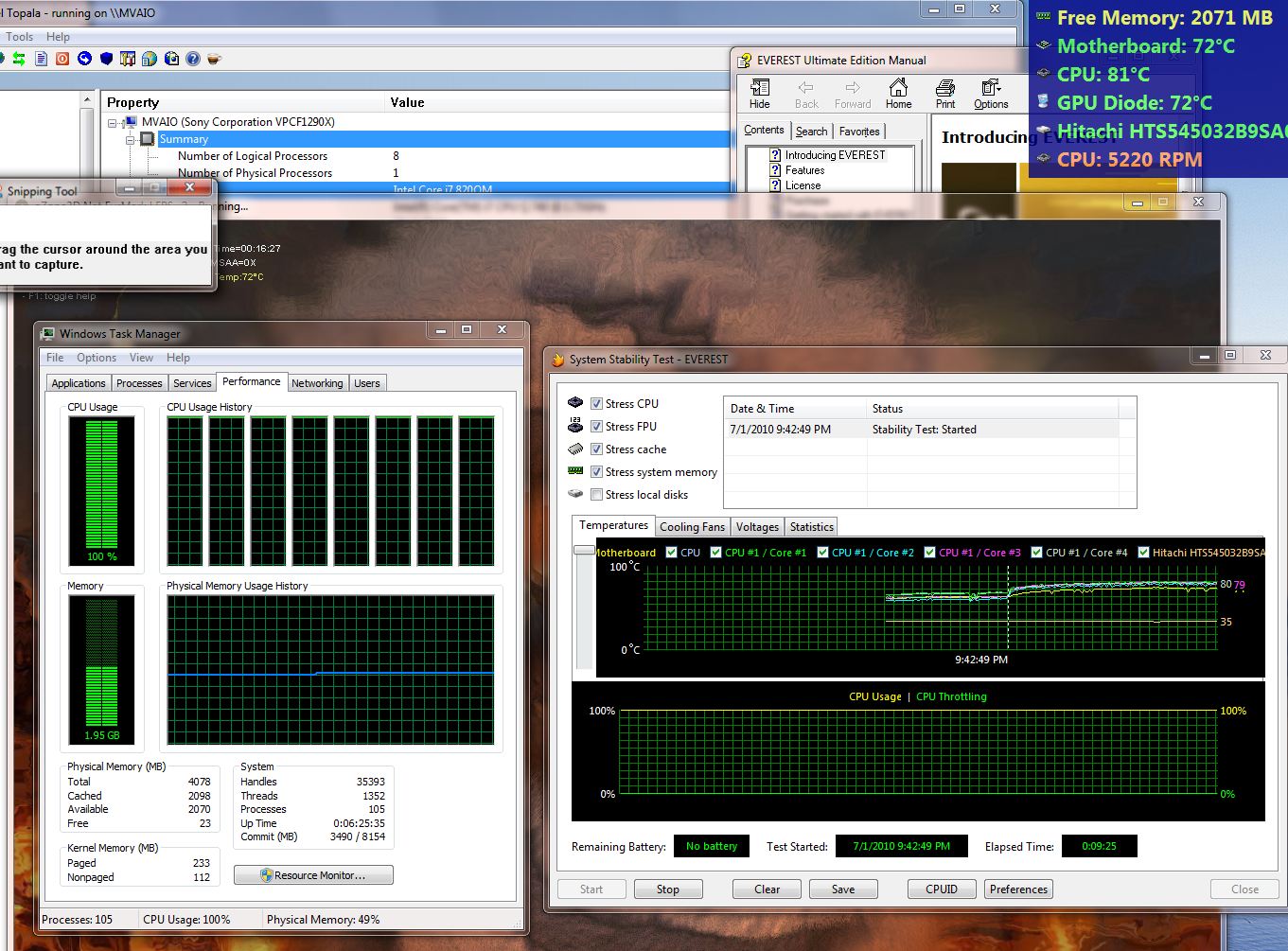
Task: Open the report document icon in EVEREST toolbar
Action: coord(41,59)
